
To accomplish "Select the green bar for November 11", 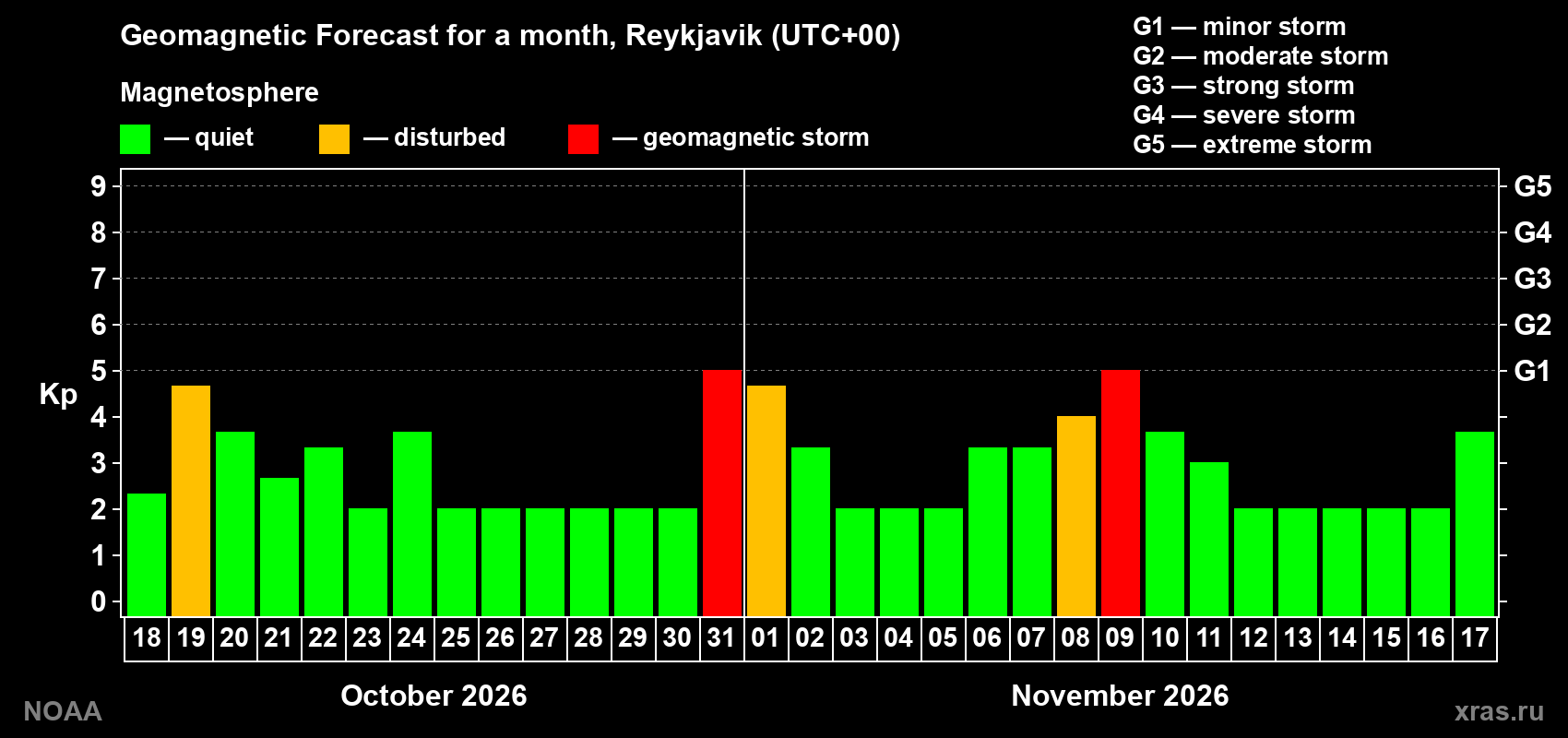I will pyautogui.click(x=1209, y=540).
